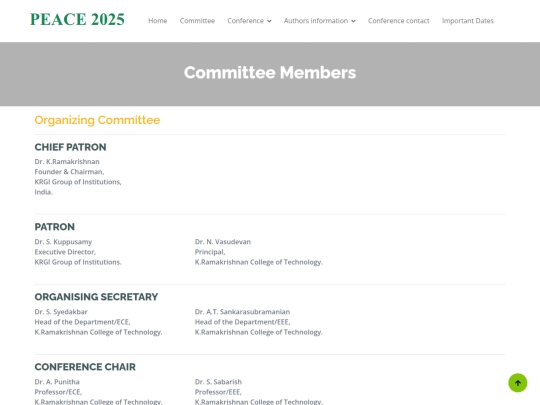Open the Conference menu item
The image size is (540, 405).
pos(246,21)
